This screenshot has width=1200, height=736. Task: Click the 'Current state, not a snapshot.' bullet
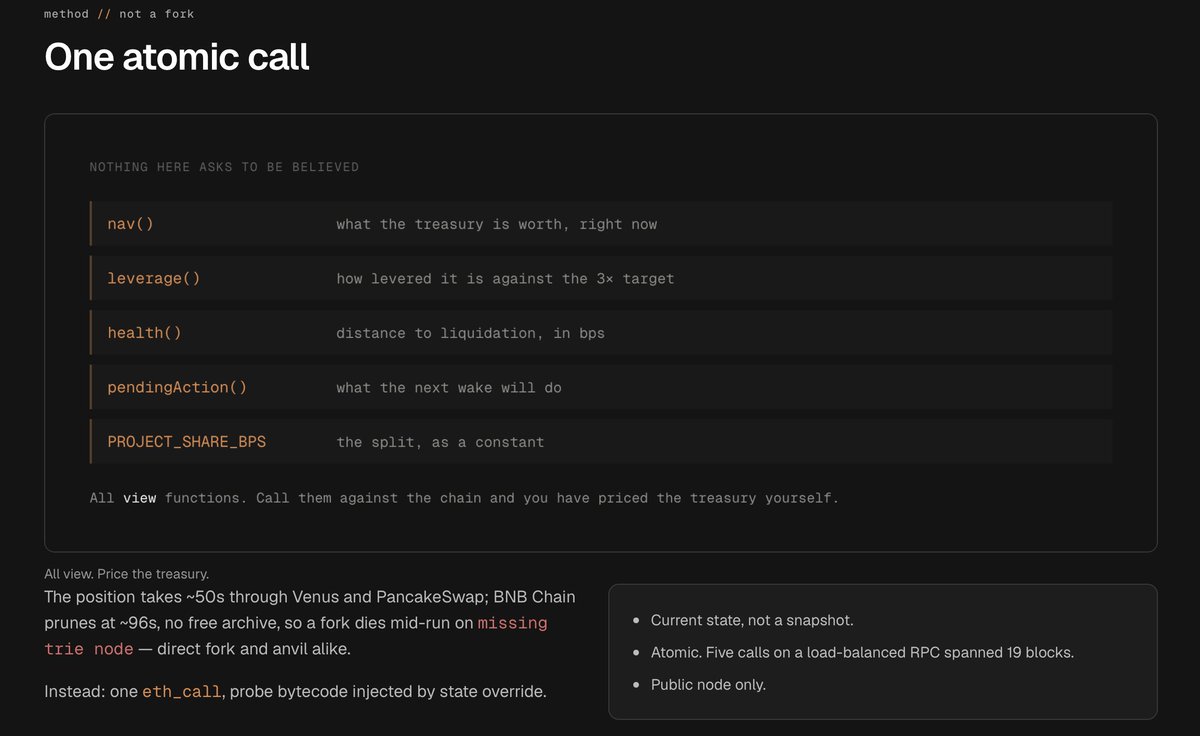click(x=752, y=620)
